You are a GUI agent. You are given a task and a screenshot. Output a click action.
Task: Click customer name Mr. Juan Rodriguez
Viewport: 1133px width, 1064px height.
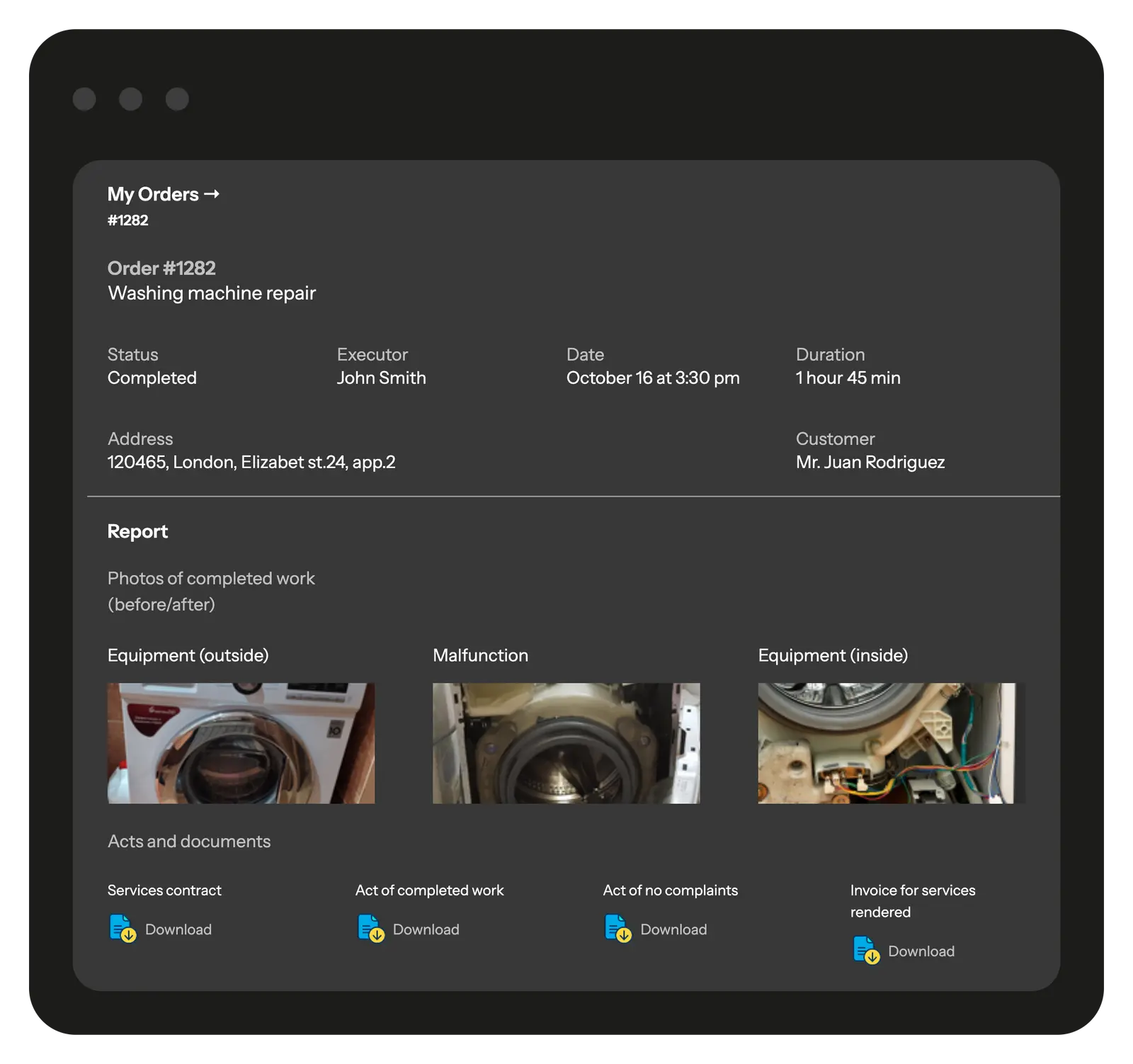(x=870, y=463)
